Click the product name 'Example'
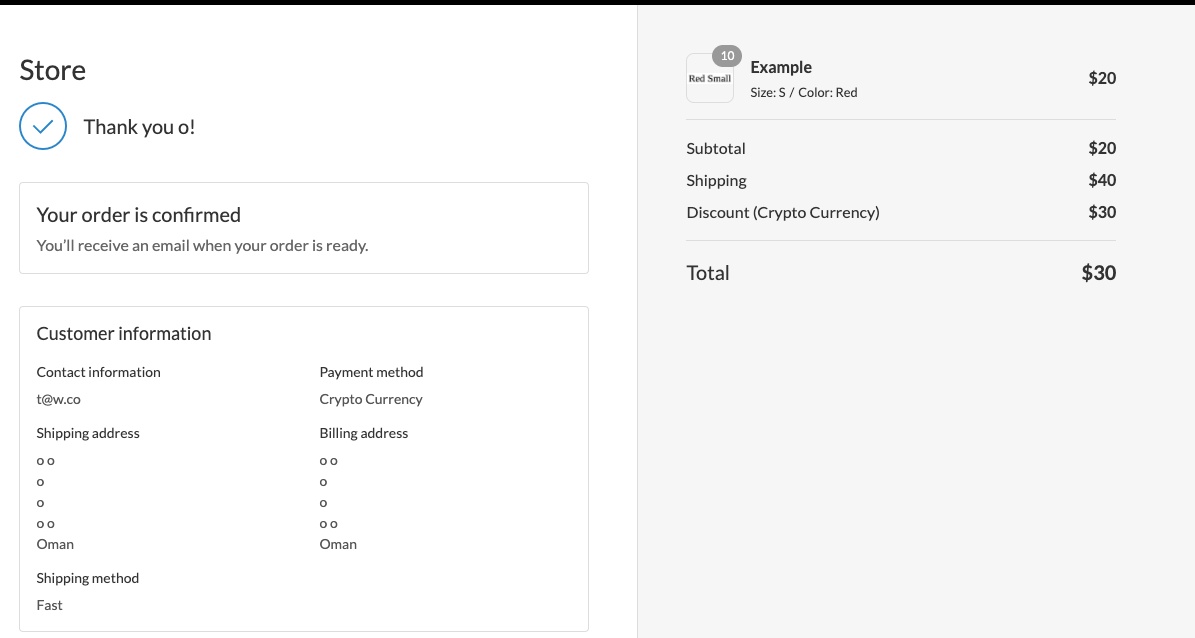 tap(781, 67)
